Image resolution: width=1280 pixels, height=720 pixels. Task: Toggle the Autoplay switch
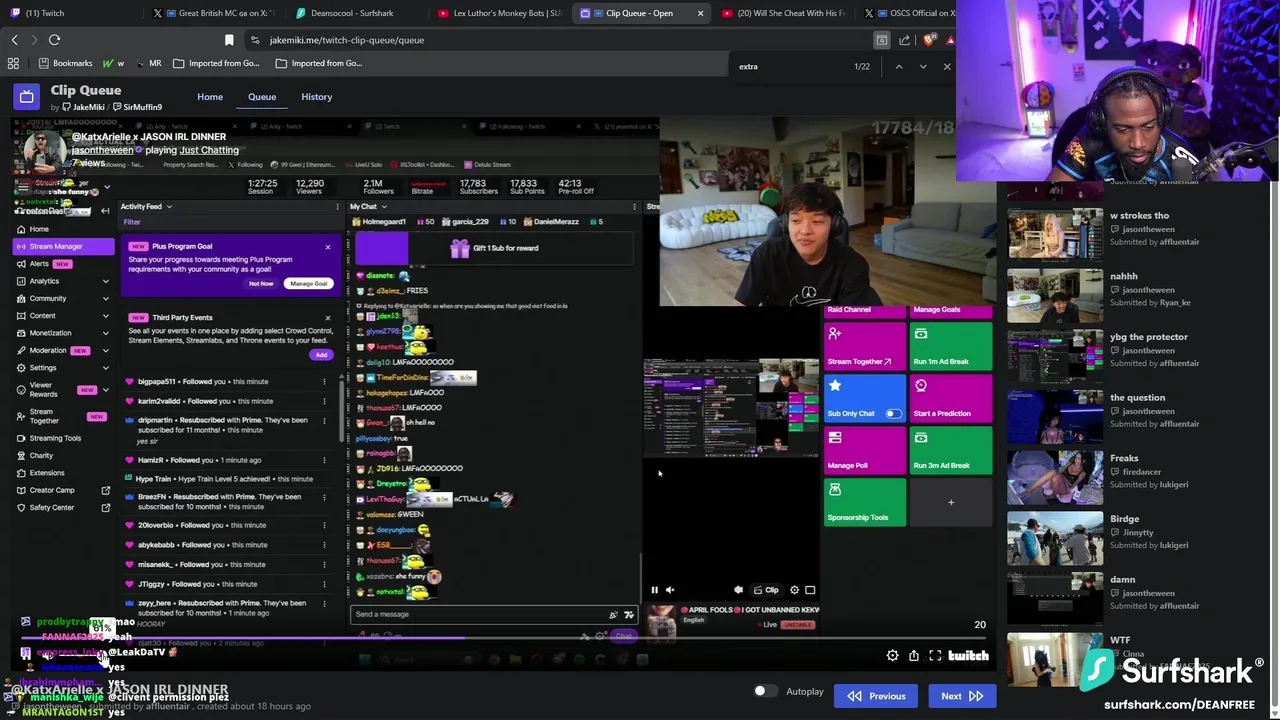click(765, 691)
